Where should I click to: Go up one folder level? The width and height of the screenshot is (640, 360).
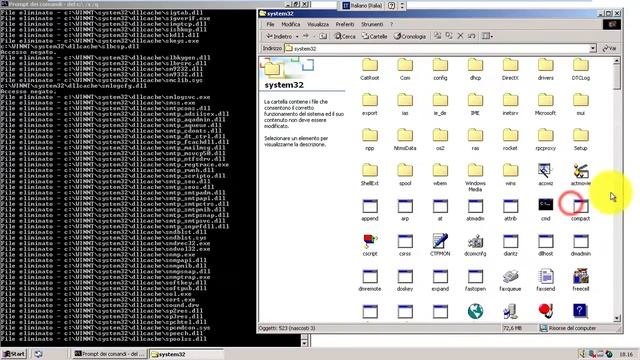323,36
